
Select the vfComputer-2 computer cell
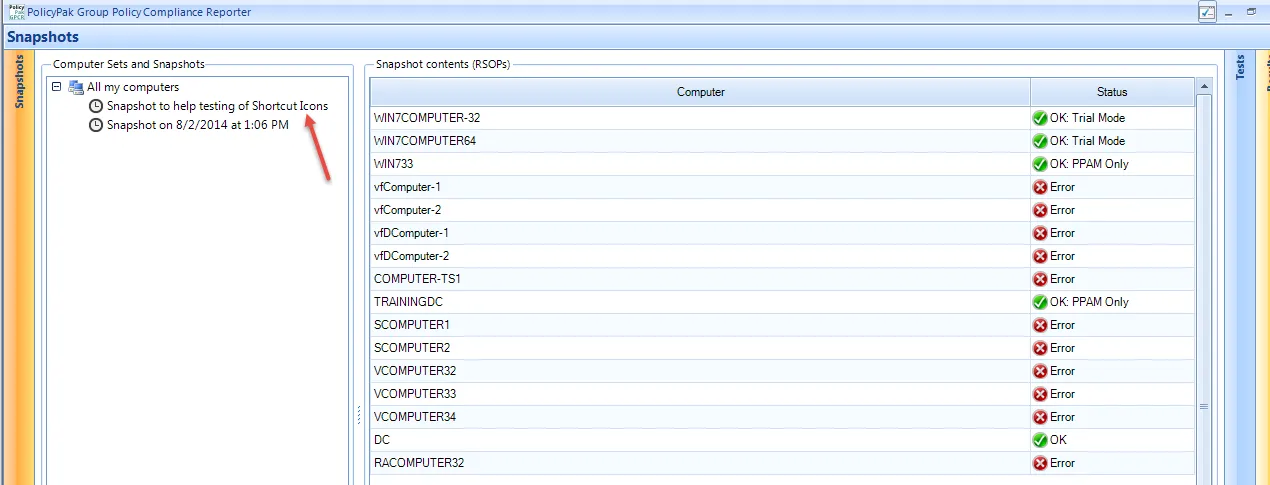click(x=700, y=210)
